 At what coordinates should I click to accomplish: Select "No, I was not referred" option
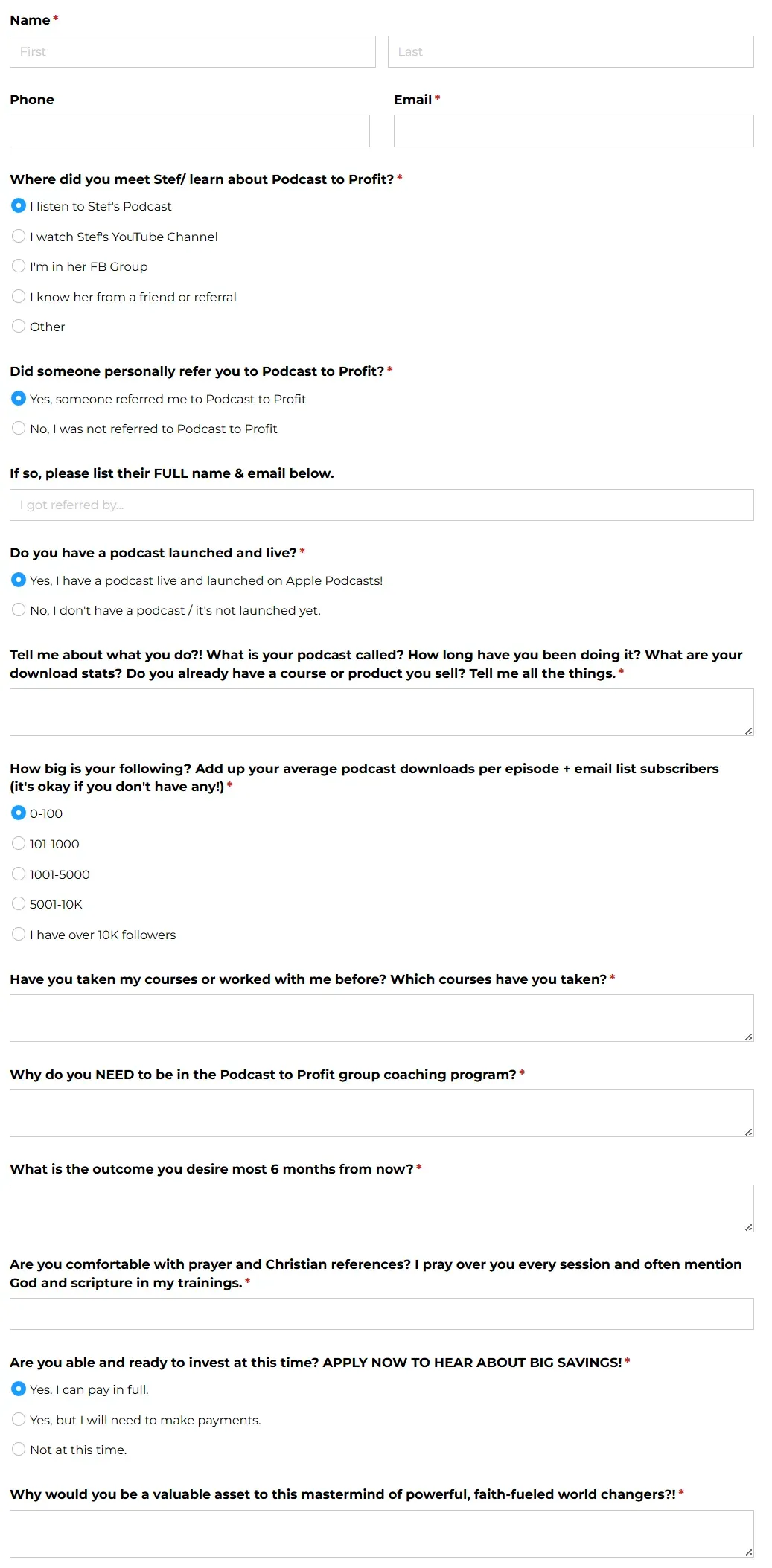point(19,429)
